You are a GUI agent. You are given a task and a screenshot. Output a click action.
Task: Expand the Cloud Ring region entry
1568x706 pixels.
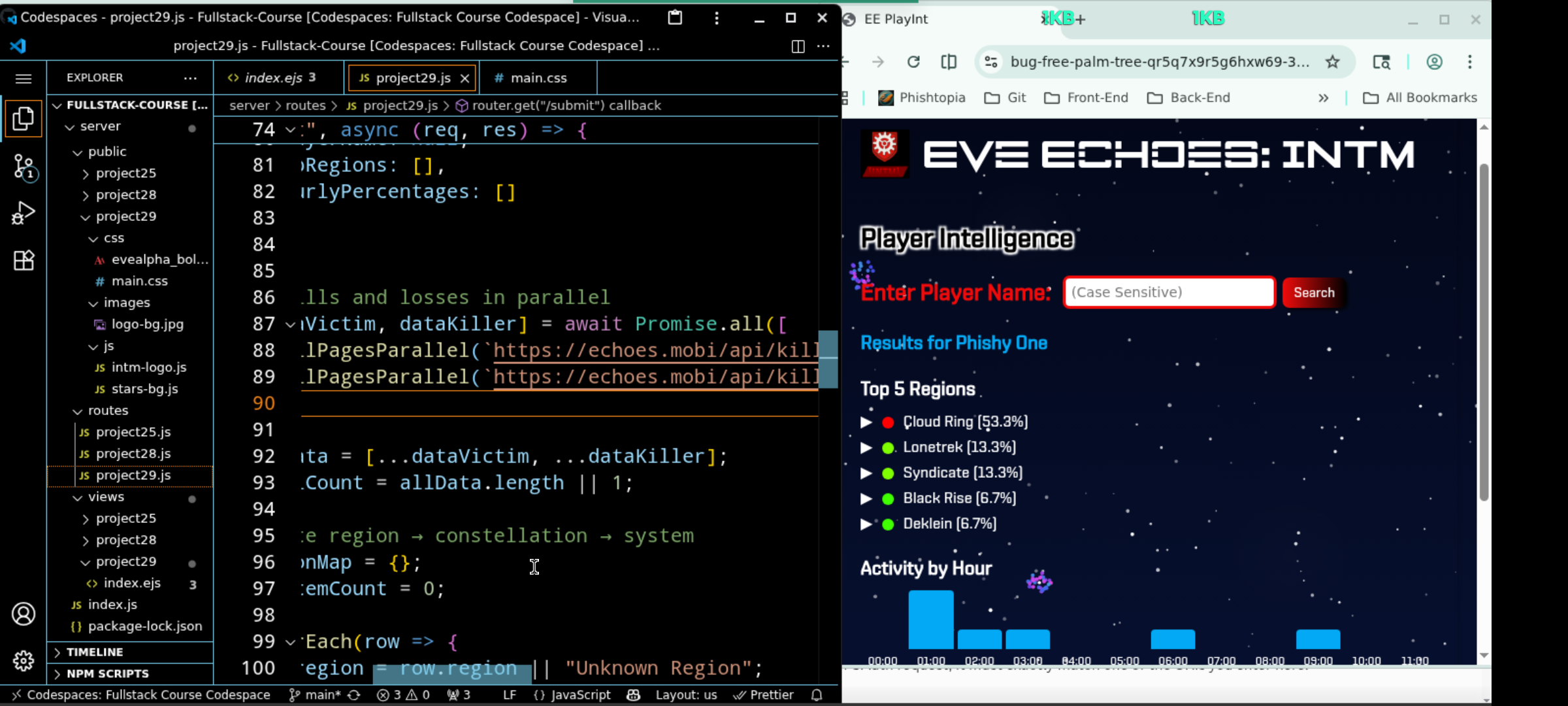pos(867,422)
